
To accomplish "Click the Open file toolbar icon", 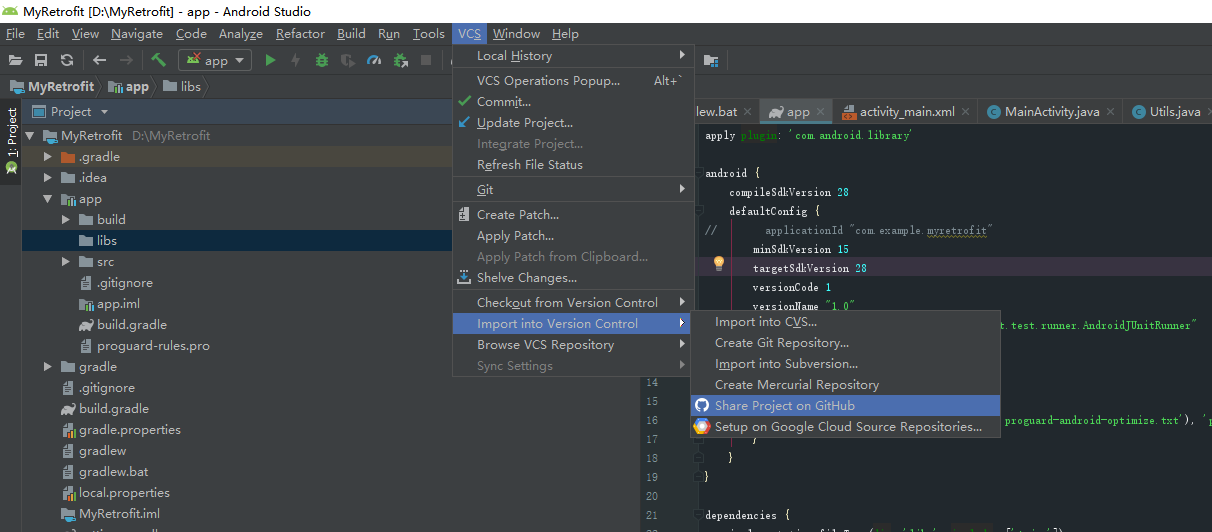I will (15, 60).
